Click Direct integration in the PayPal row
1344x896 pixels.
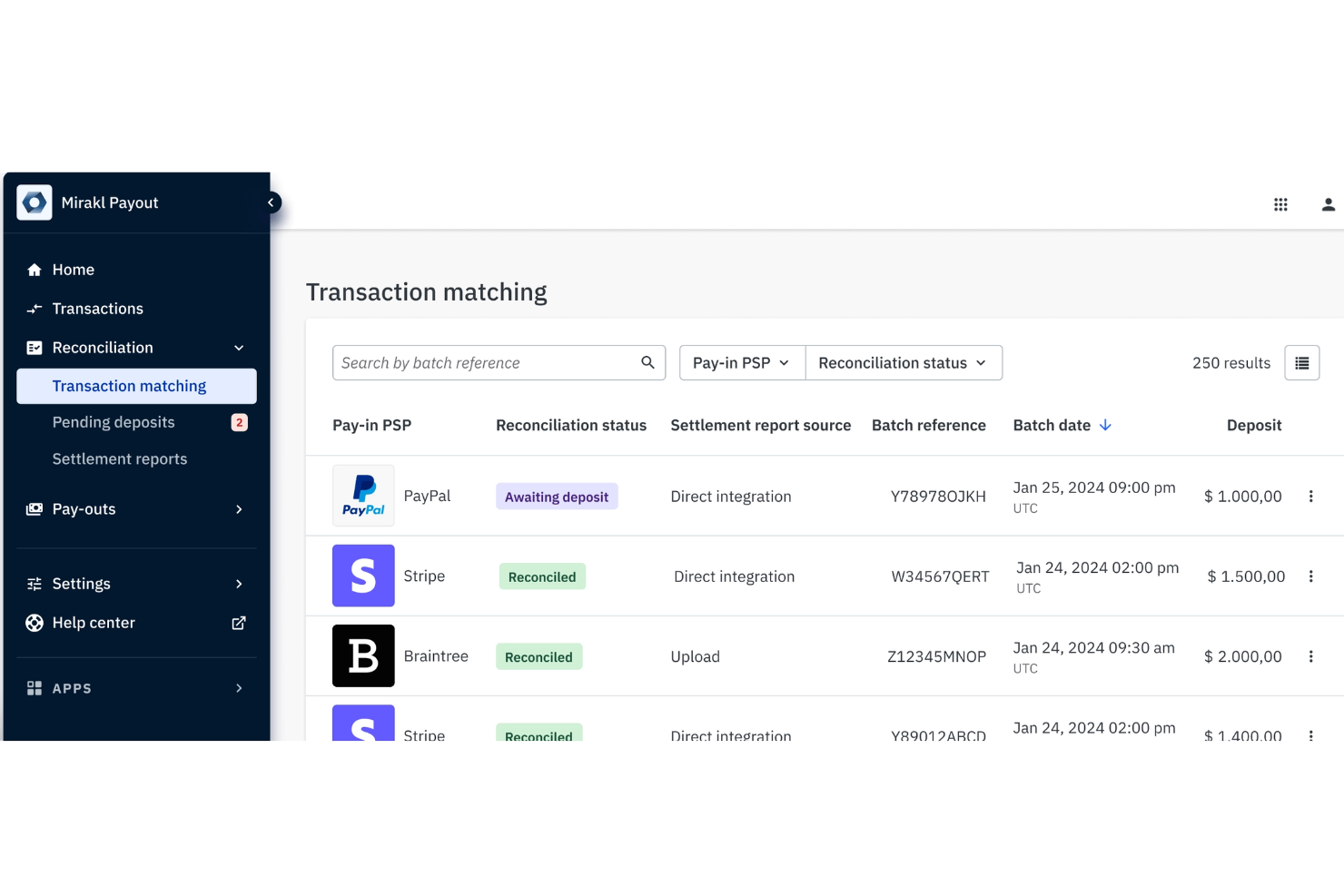(x=731, y=497)
